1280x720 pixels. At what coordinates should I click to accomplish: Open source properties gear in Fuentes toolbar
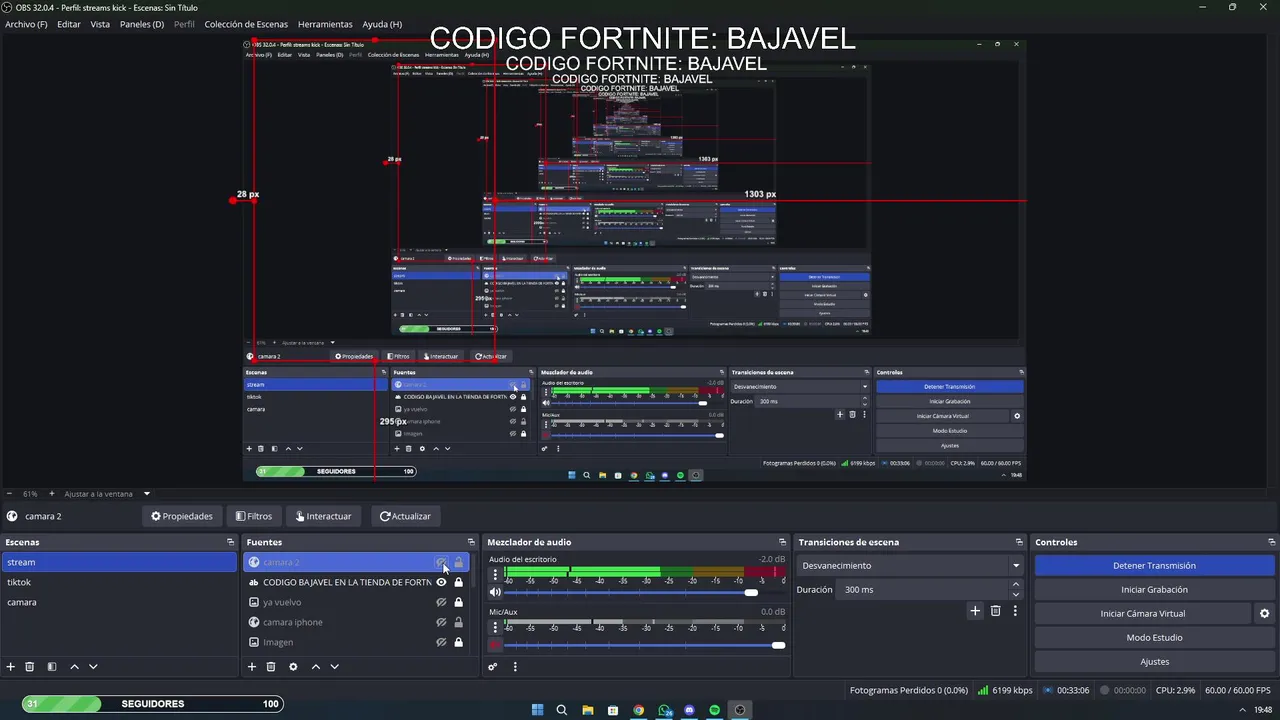point(293,667)
